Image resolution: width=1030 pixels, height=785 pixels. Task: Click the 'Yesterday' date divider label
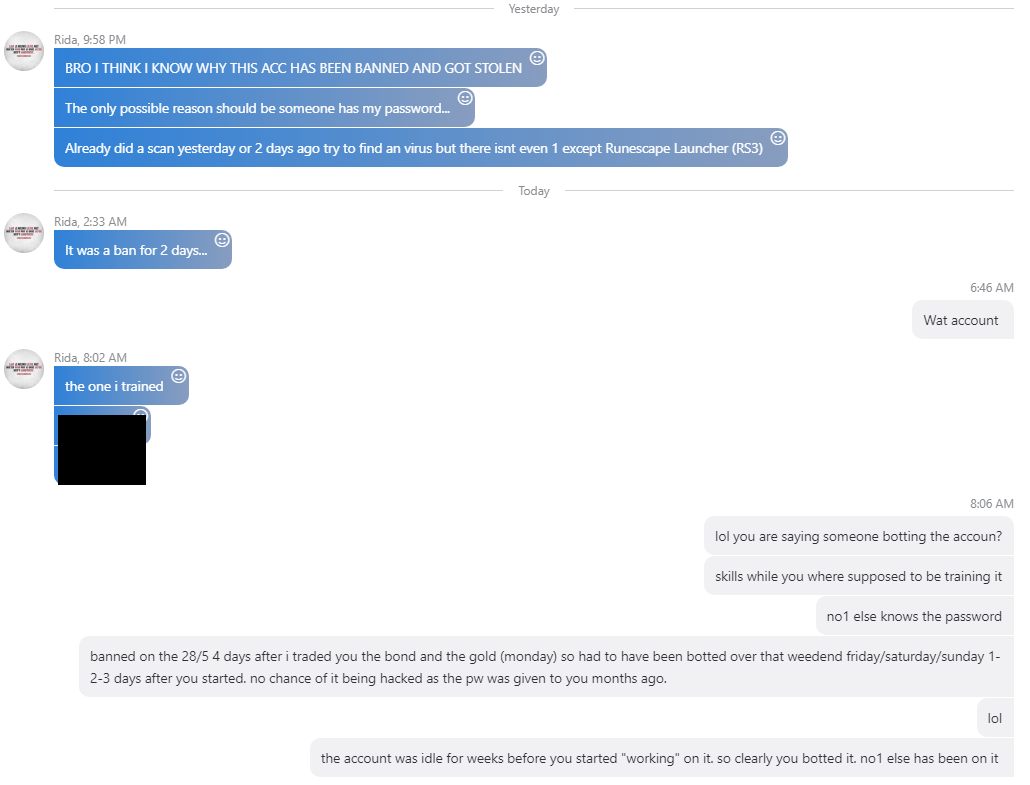534,9
